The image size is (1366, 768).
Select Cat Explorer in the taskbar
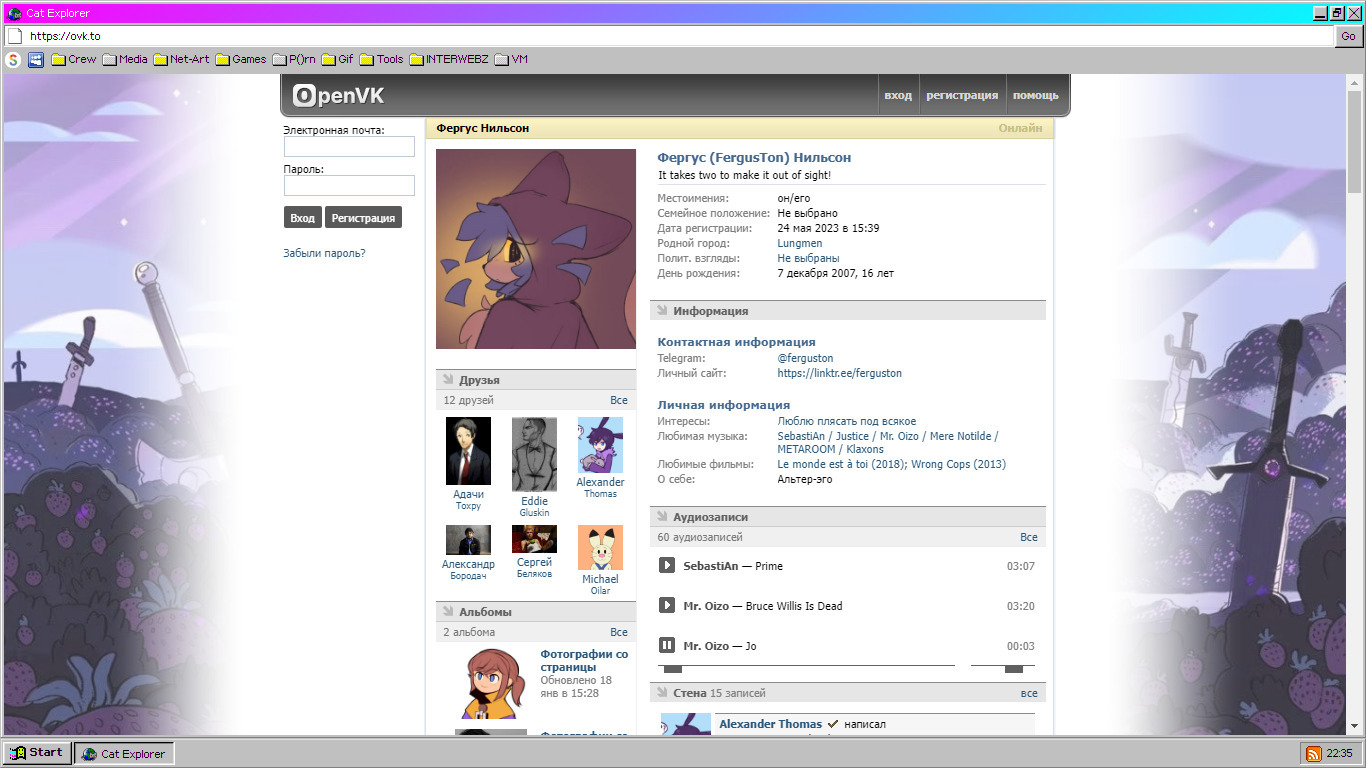(124, 753)
